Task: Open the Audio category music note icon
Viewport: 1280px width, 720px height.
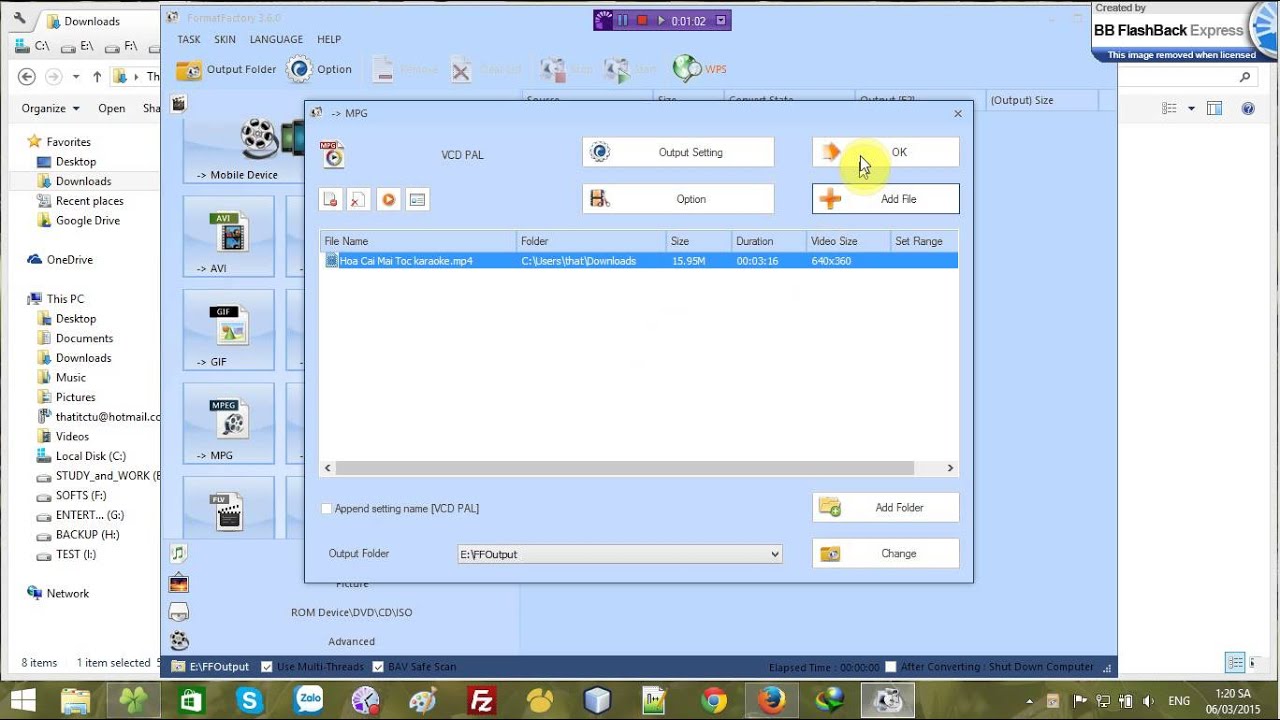Action: (x=179, y=553)
